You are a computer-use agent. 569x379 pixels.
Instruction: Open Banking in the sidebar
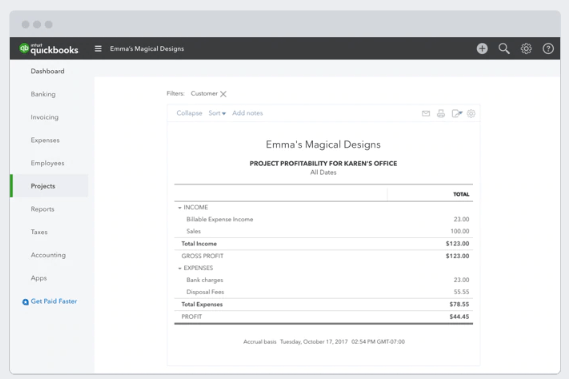[43, 94]
